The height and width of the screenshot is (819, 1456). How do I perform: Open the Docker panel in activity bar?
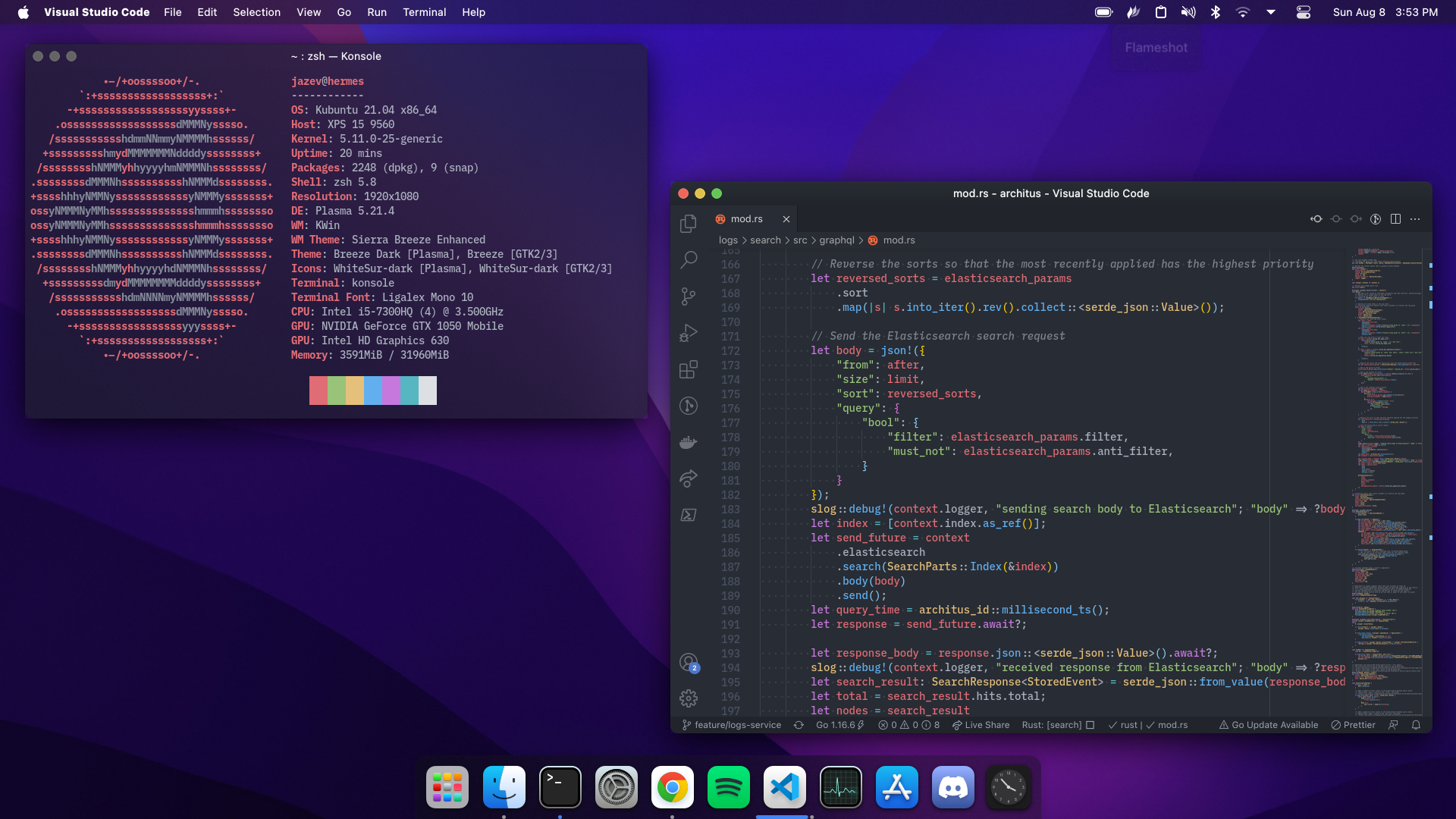coord(689,442)
